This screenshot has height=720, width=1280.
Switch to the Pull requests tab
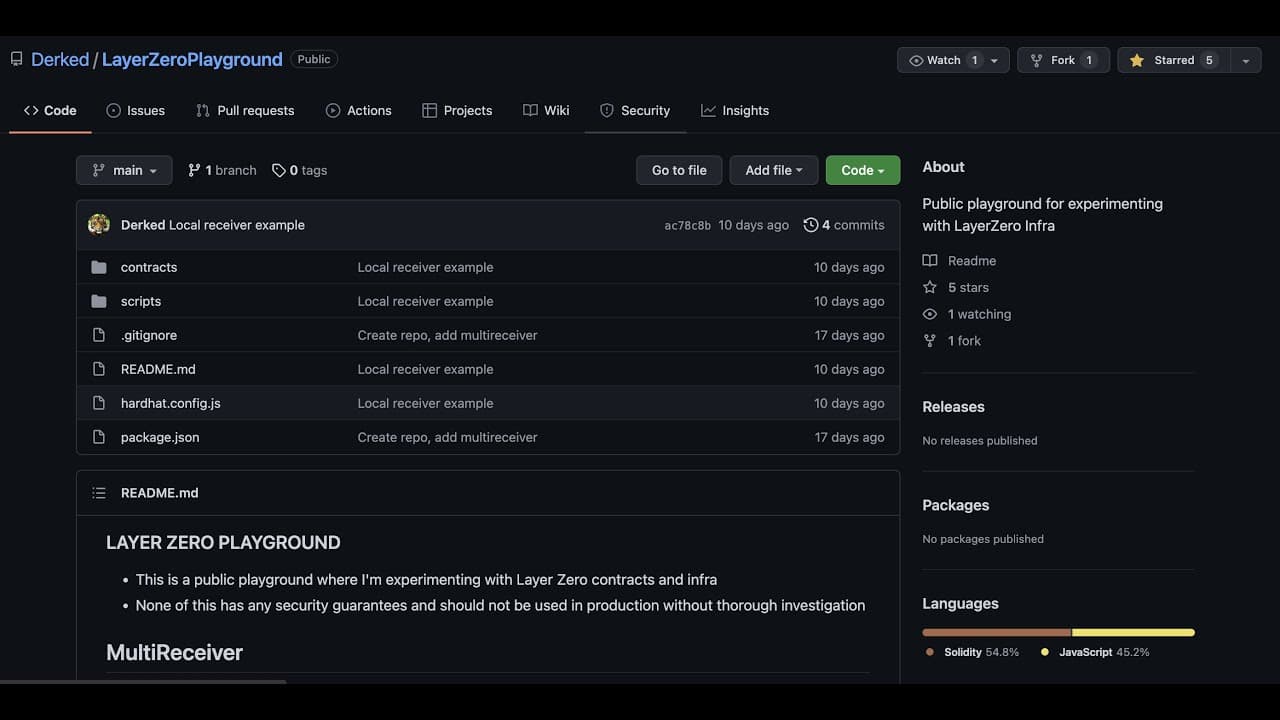245,110
